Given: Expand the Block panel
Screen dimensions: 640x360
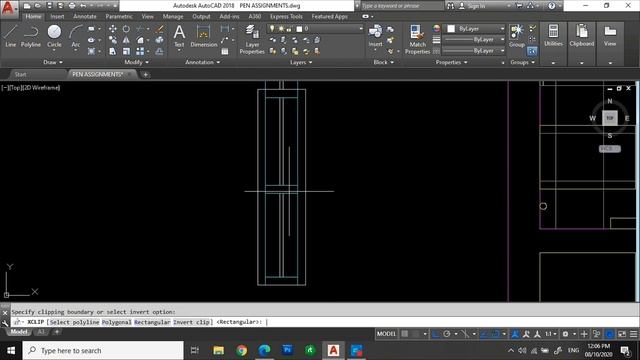Looking at the screenshot, I should (x=383, y=62).
